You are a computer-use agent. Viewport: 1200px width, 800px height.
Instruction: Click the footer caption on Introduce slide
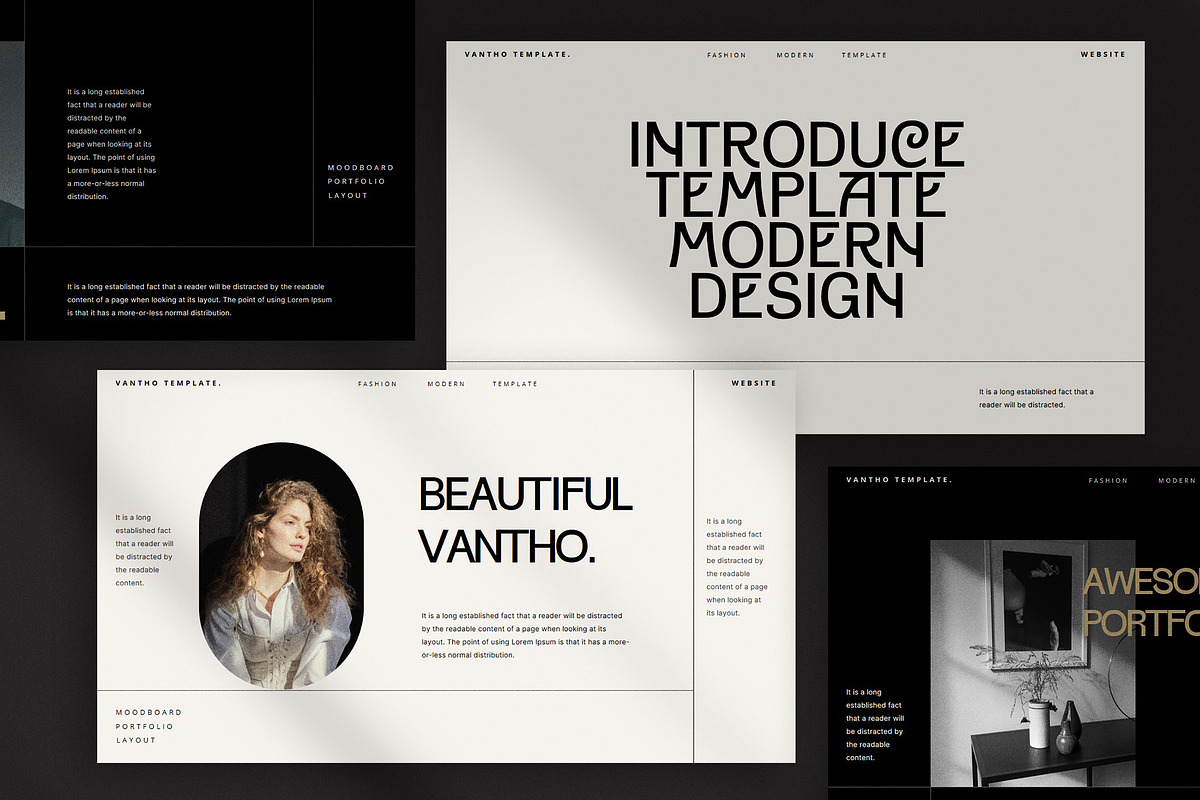[1036, 398]
